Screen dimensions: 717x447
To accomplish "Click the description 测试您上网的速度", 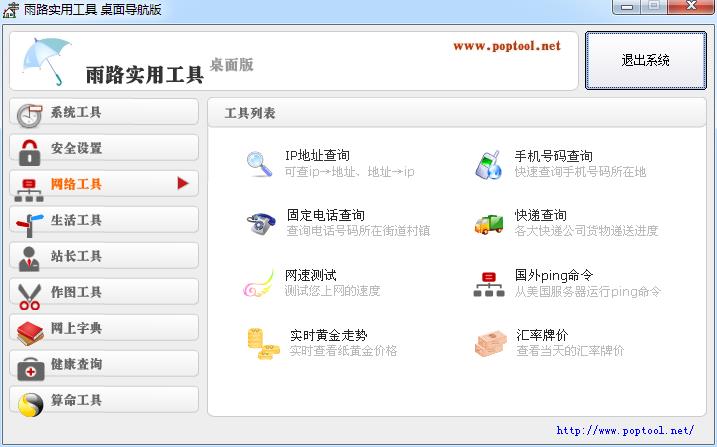I will (x=332, y=291).
